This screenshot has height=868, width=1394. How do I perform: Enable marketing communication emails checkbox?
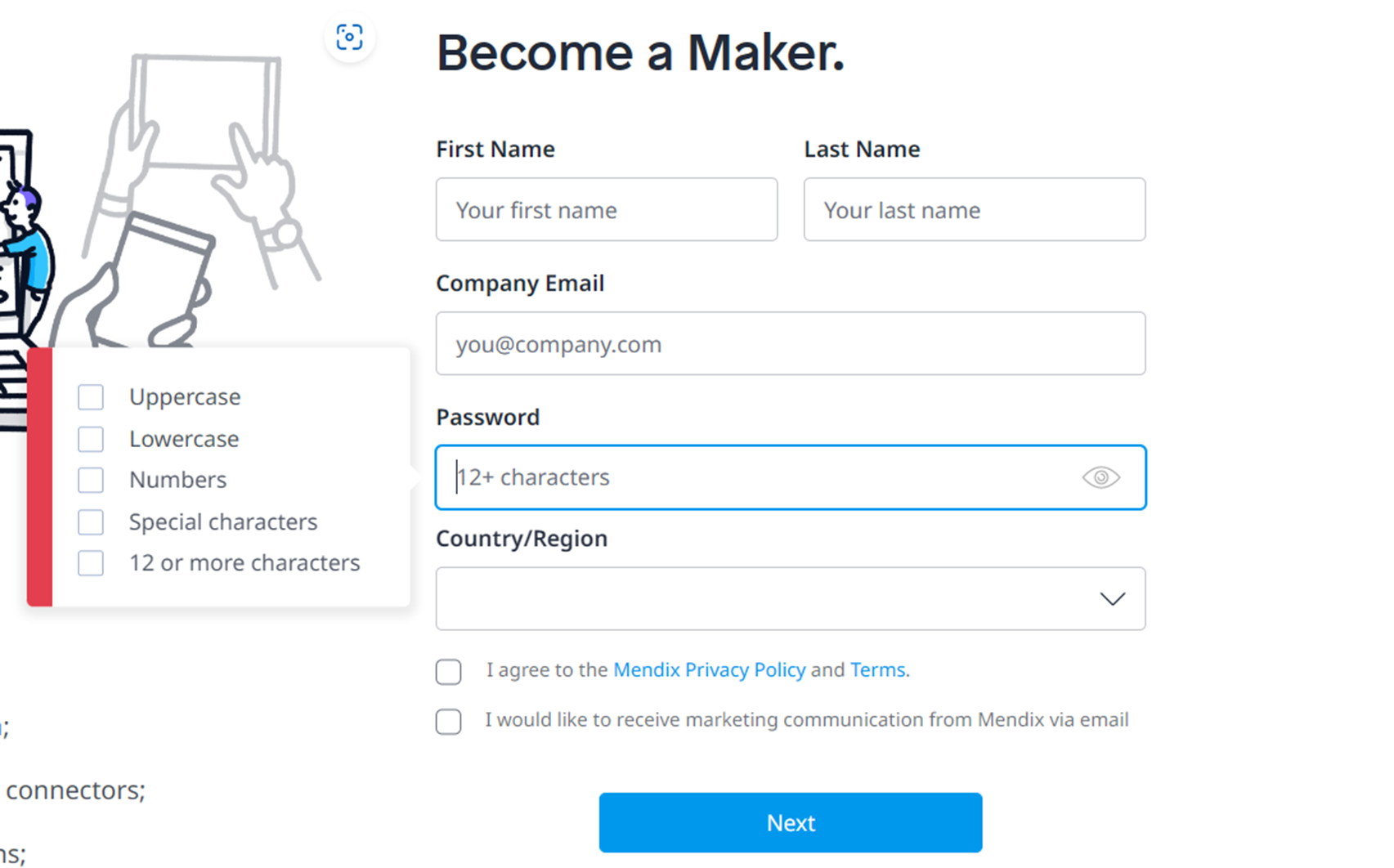click(448, 722)
